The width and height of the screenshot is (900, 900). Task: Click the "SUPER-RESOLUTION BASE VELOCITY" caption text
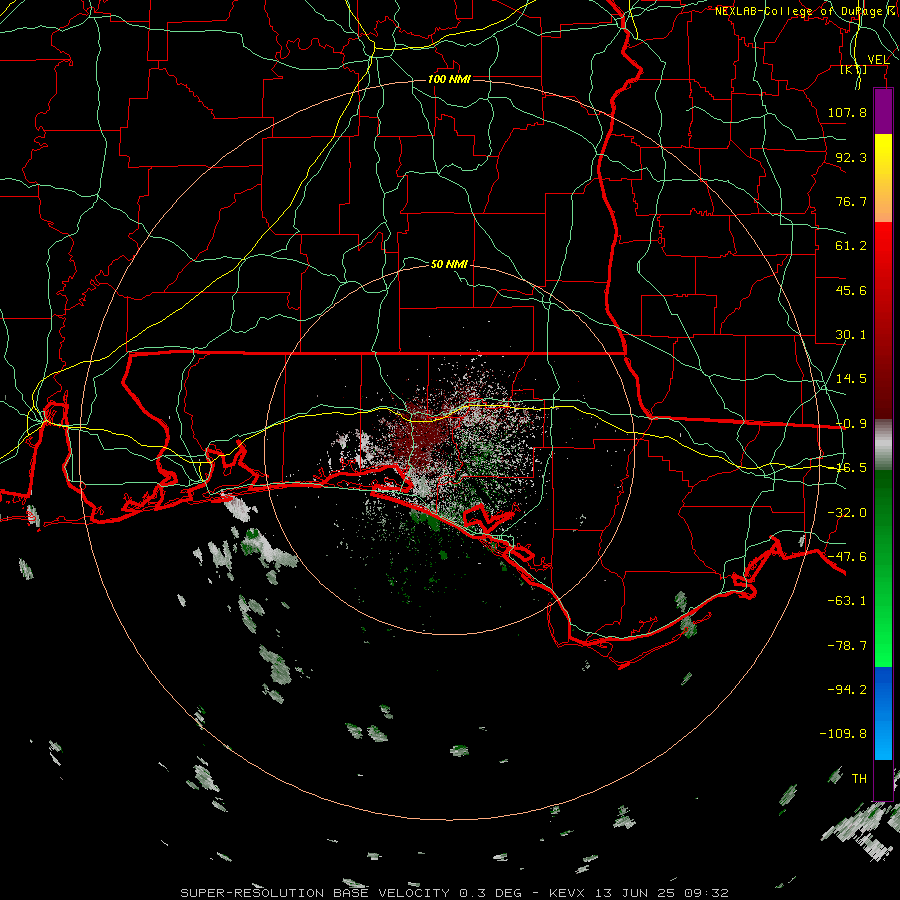coord(317,893)
